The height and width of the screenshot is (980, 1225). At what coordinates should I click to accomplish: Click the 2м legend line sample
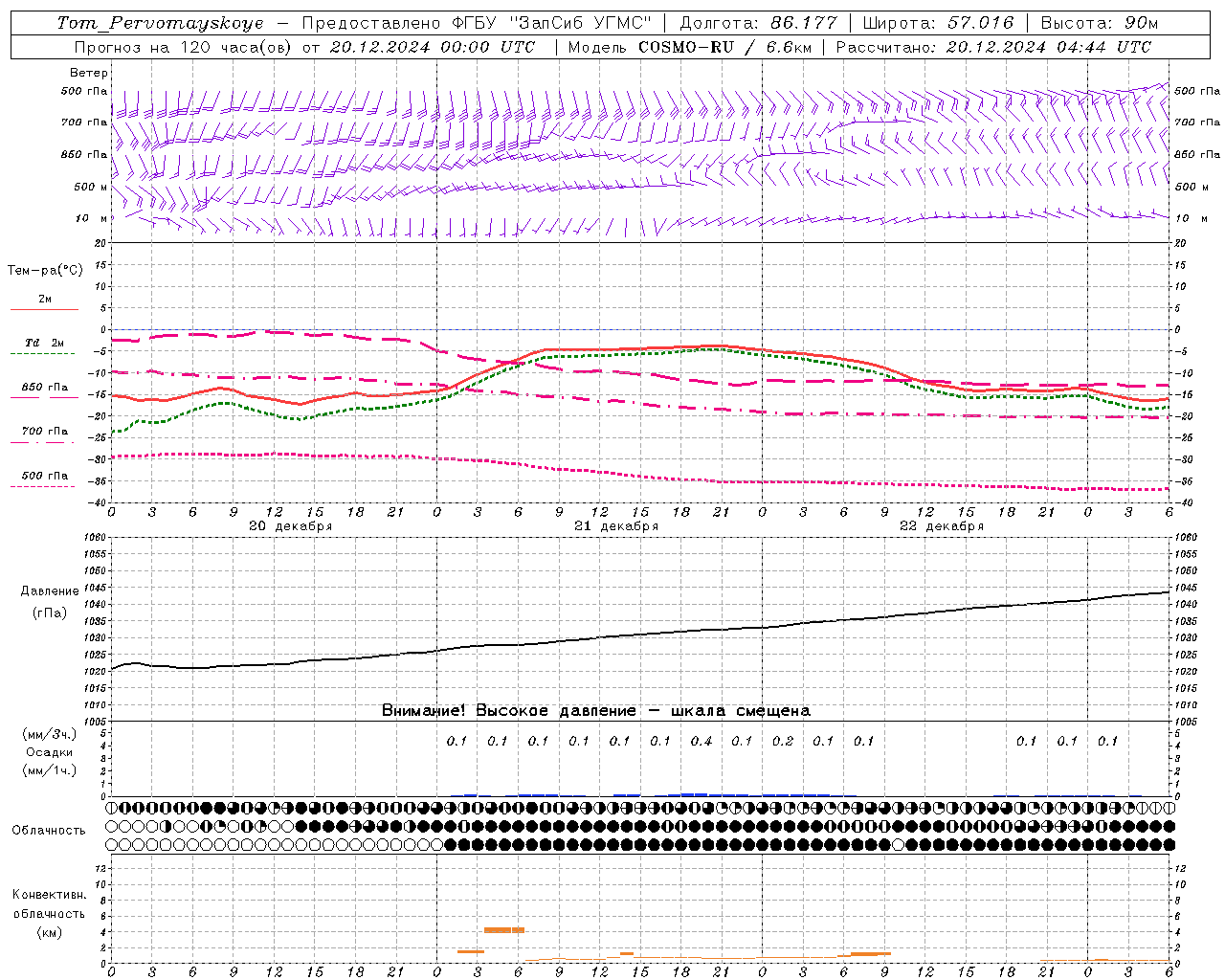pyautogui.click(x=44, y=310)
